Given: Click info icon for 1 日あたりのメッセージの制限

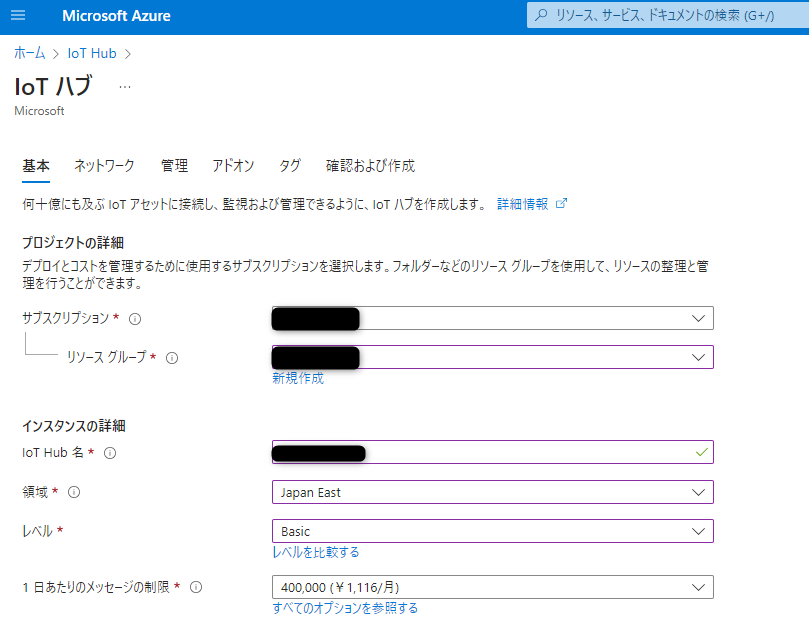Looking at the screenshot, I should [x=196, y=587].
